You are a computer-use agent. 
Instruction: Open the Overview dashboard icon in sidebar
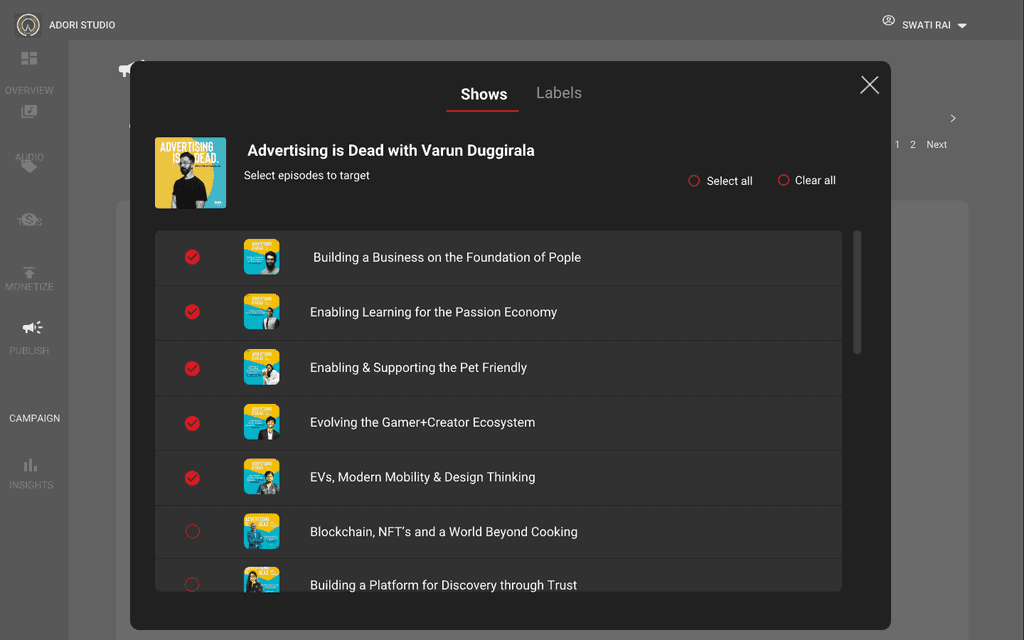point(29,59)
